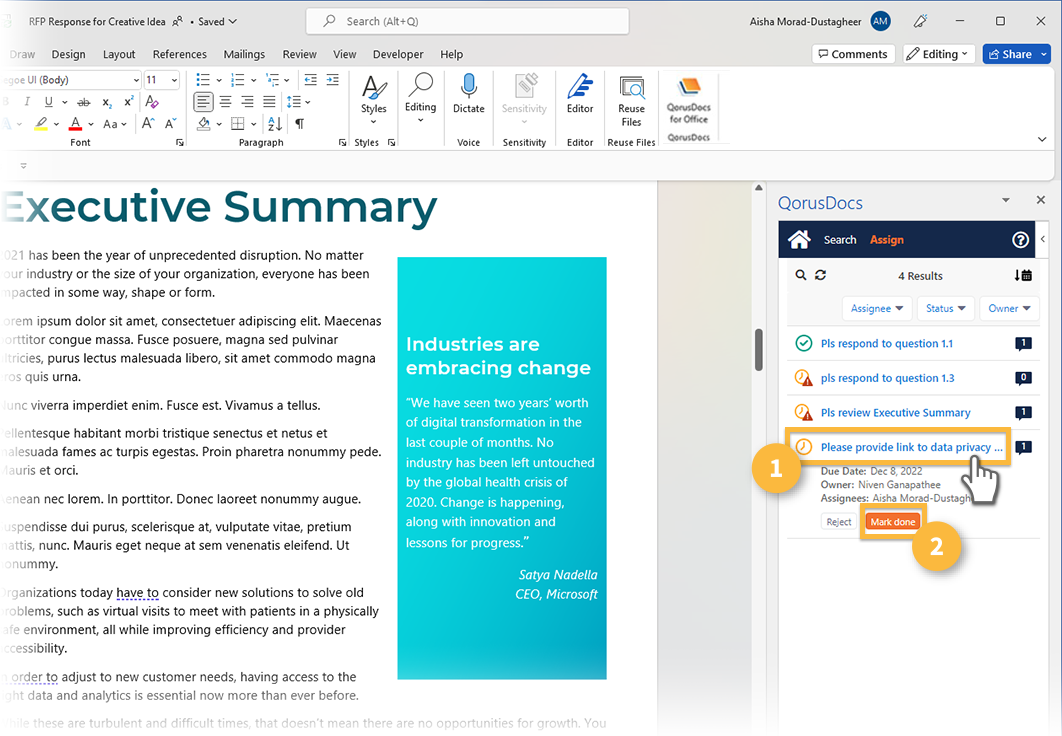Open QorusDocs help question mark
Viewport: 1062px width, 736px height.
[1020, 240]
